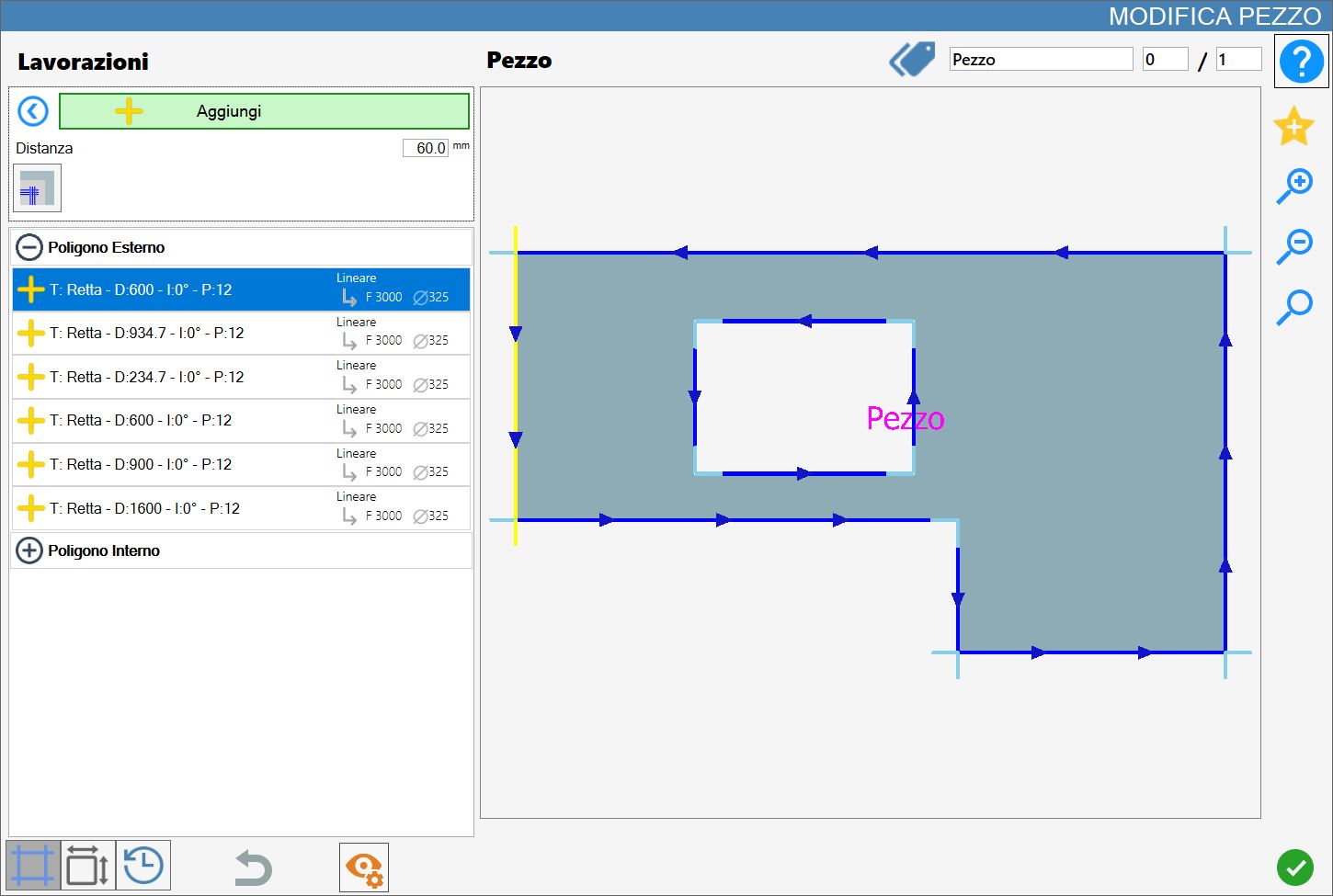Toggle the crop-frame mode button
This screenshot has height=896, width=1333.
click(34, 866)
